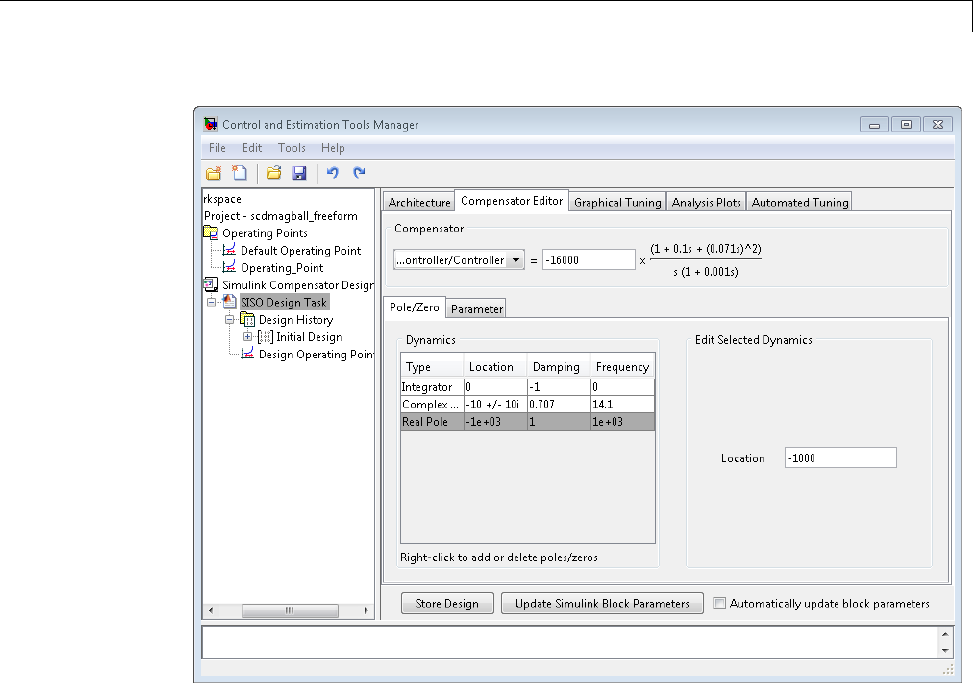Viewport: 973px width, 683px height.
Task: Click the Design Operating Point icon
Action: click(248, 354)
